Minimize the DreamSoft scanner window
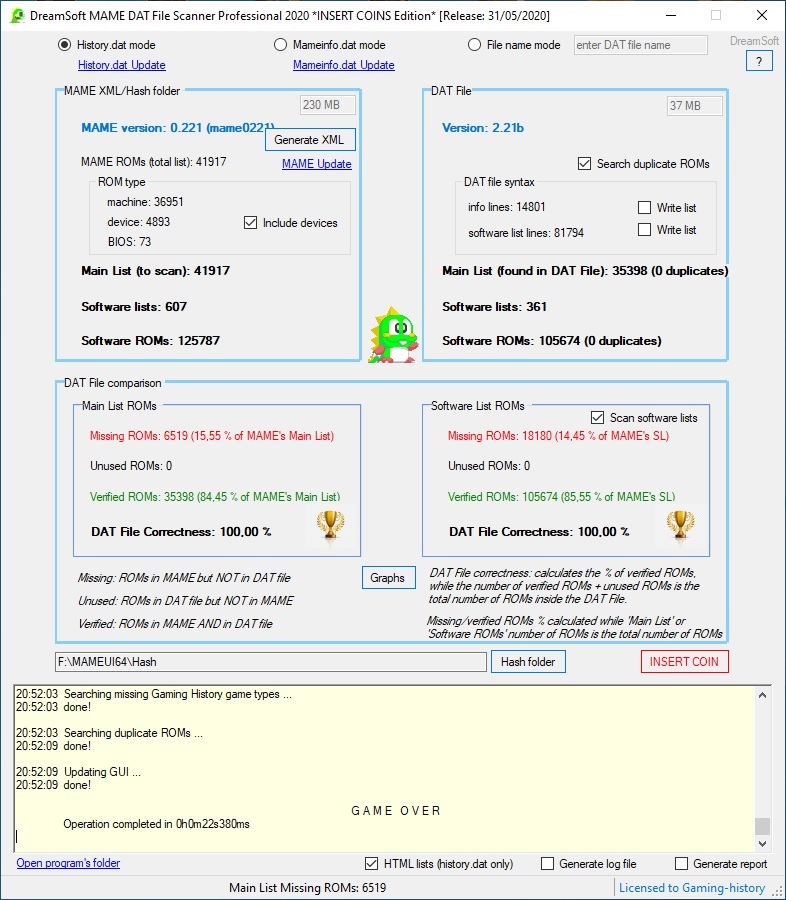The image size is (786, 900). [671, 15]
